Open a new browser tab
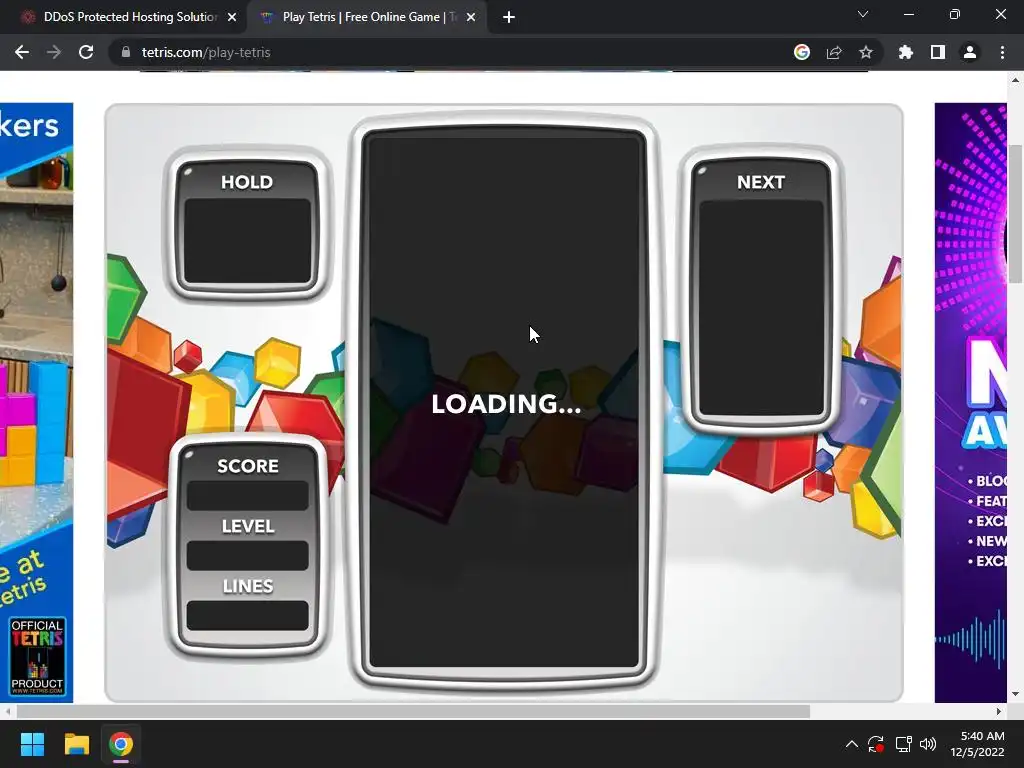1024x768 pixels. (509, 17)
